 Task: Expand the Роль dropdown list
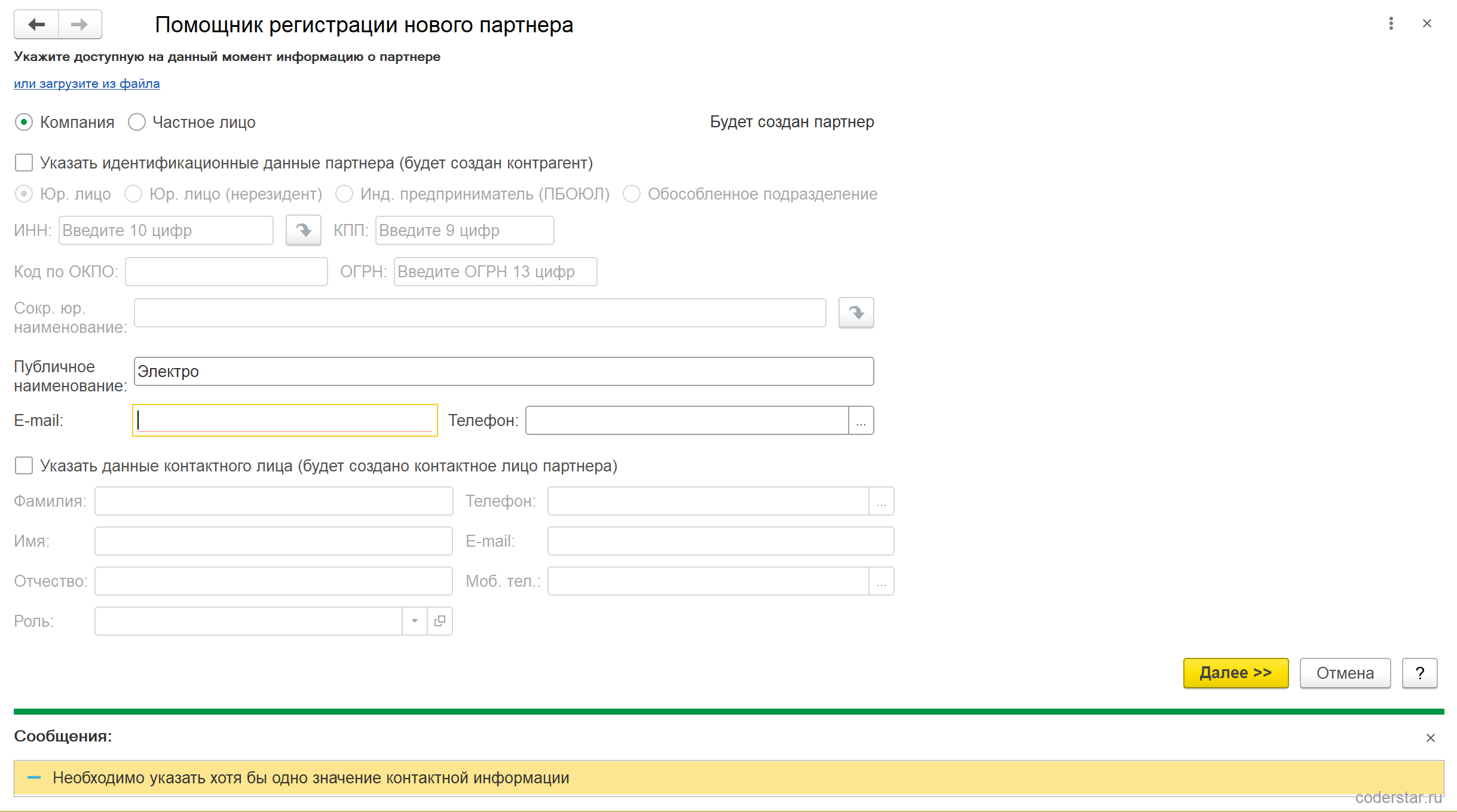point(415,621)
